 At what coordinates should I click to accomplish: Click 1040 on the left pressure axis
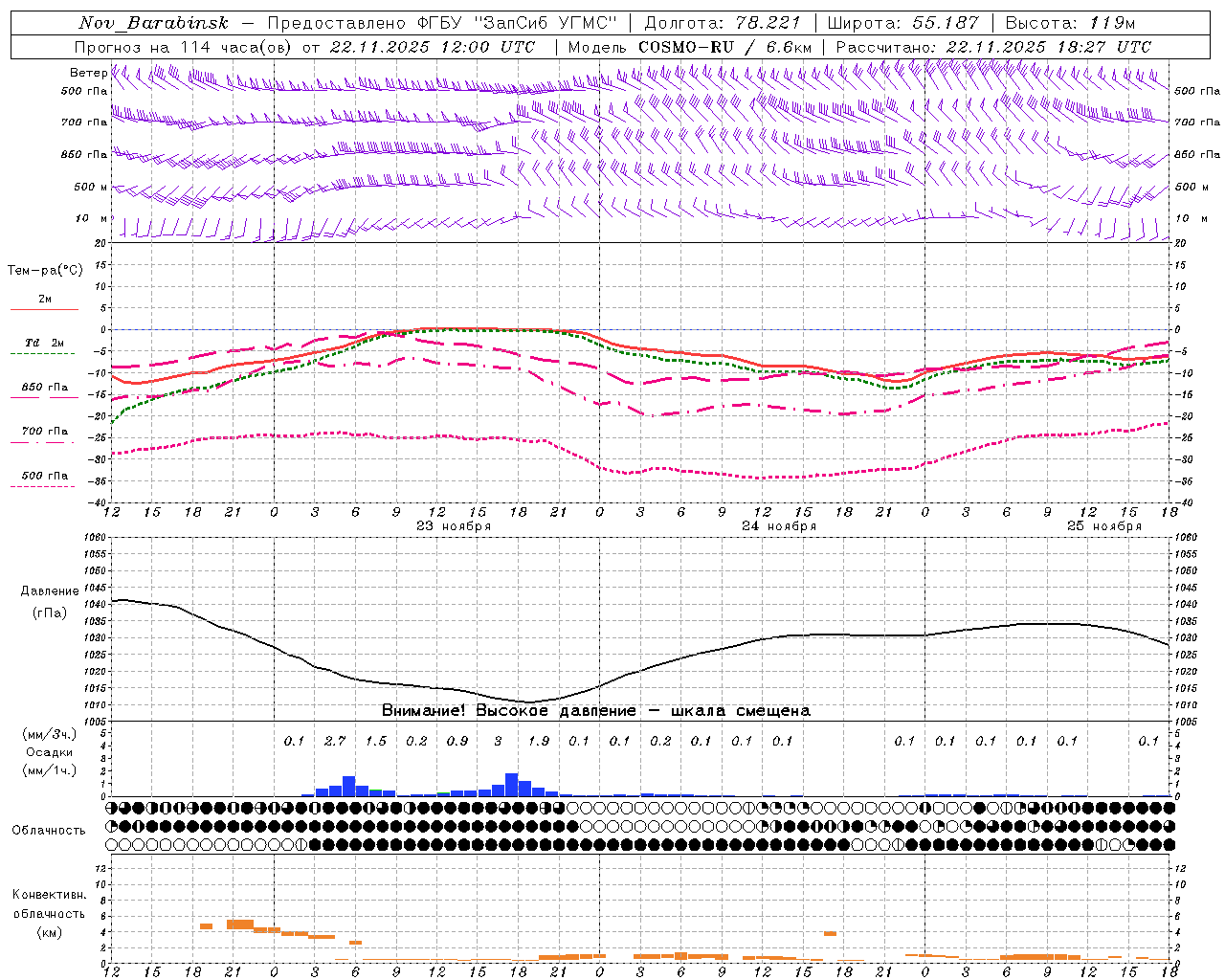point(97,604)
